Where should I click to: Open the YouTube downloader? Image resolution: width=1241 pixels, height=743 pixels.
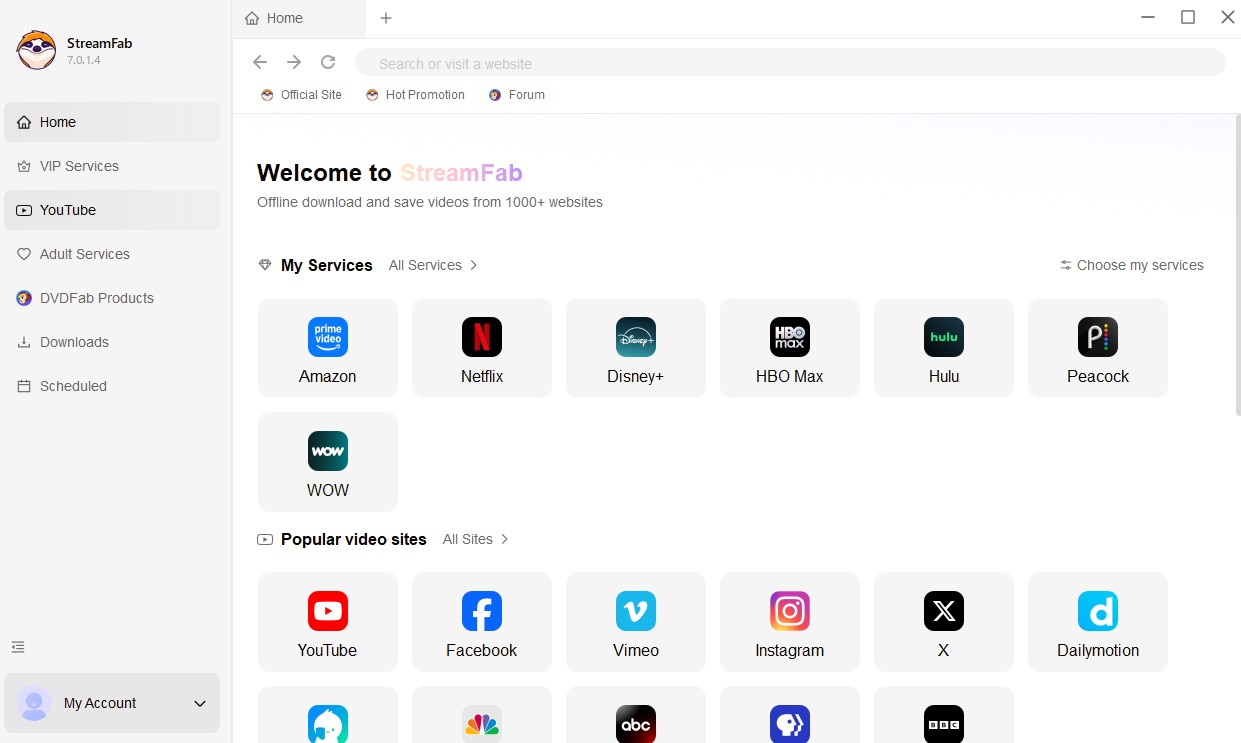click(327, 621)
